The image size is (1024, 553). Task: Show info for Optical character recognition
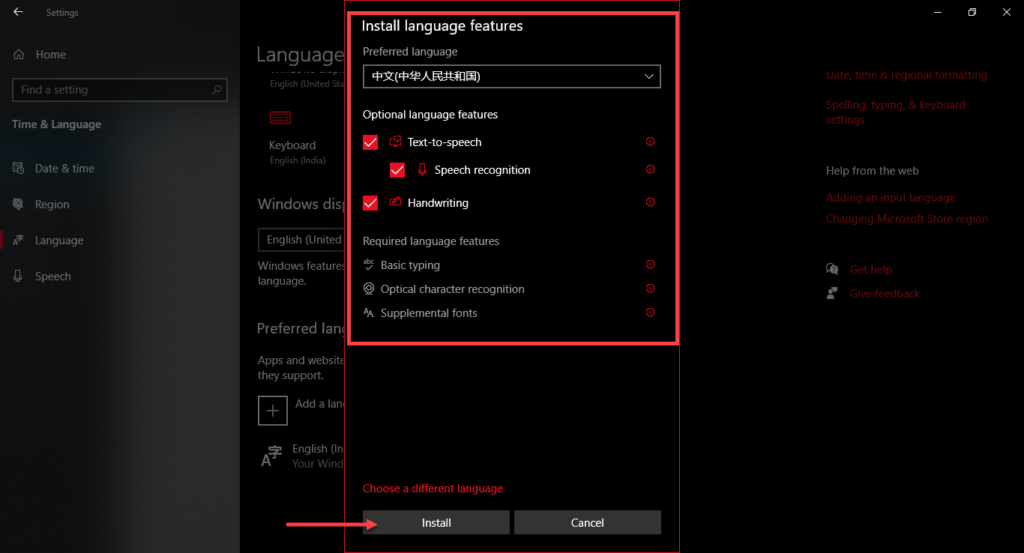[650, 289]
